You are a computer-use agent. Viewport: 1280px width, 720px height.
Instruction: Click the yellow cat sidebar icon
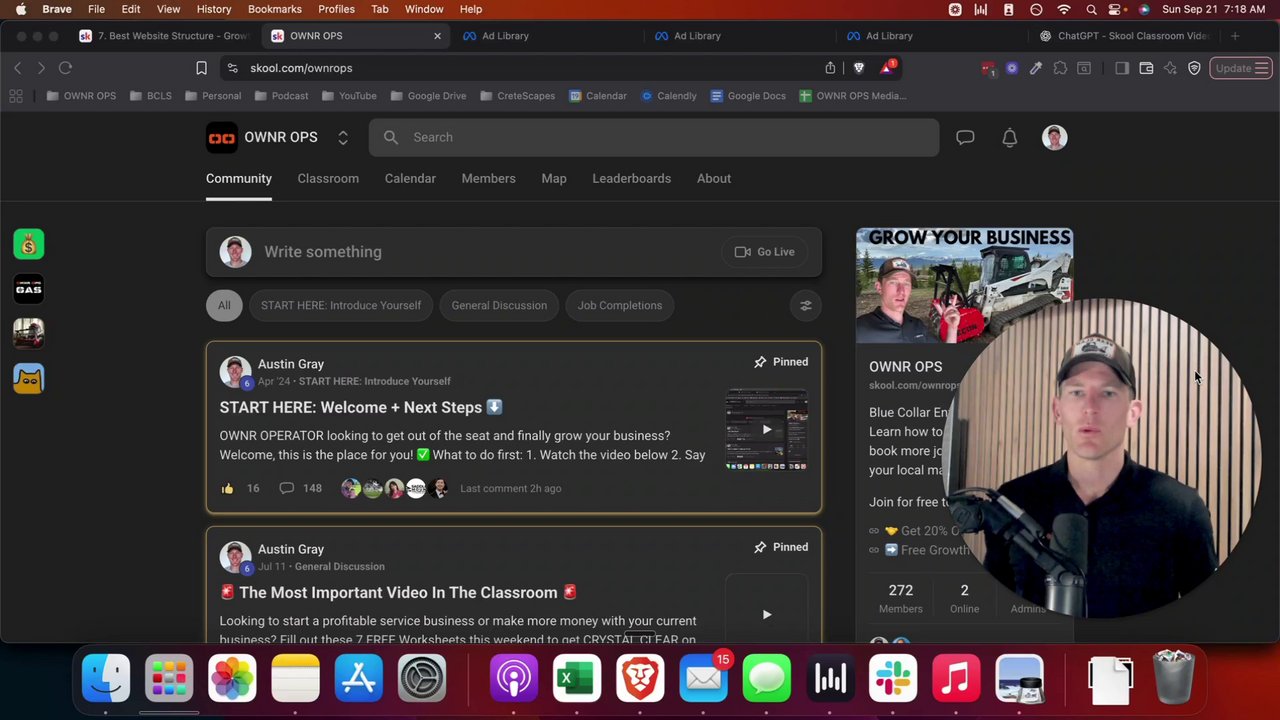pos(29,378)
